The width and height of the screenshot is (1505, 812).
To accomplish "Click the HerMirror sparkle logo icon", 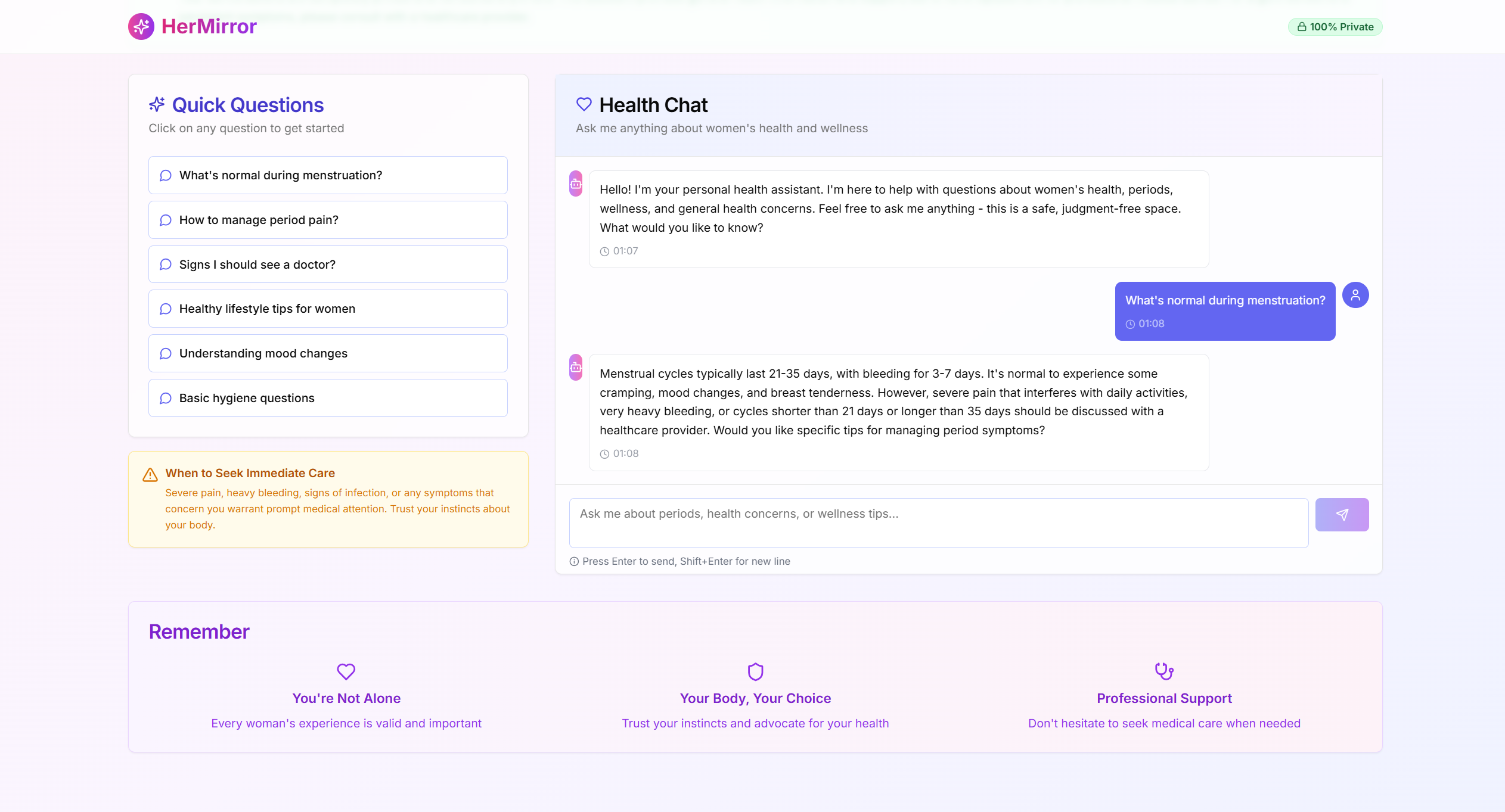I will pyautogui.click(x=141, y=27).
